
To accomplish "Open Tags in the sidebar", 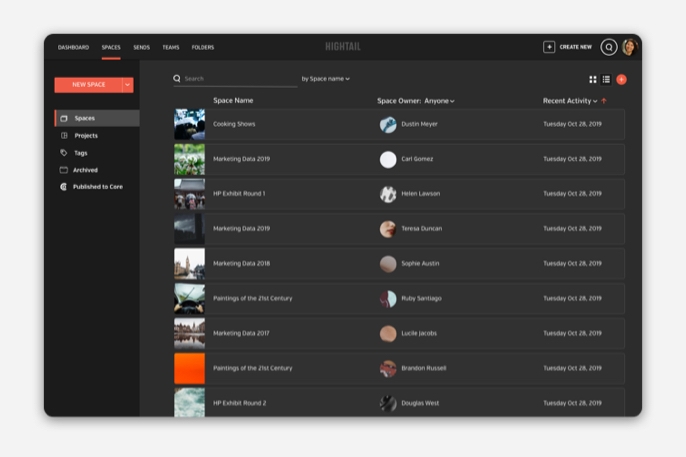I will [x=80, y=153].
